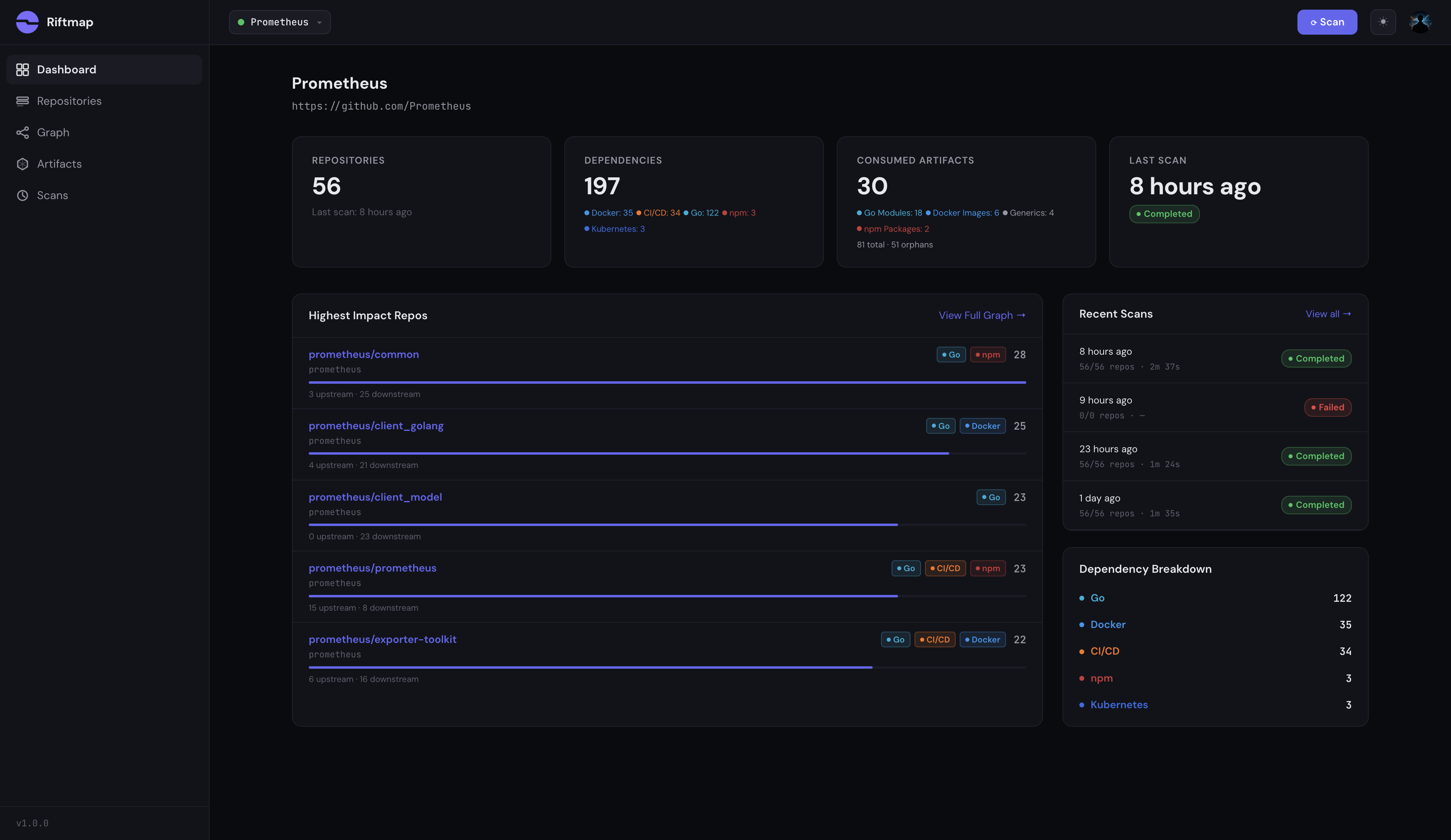Image resolution: width=1451 pixels, height=840 pixels.
Task: Click the Scans clock icon in sidebar
Action: point(23,195)
